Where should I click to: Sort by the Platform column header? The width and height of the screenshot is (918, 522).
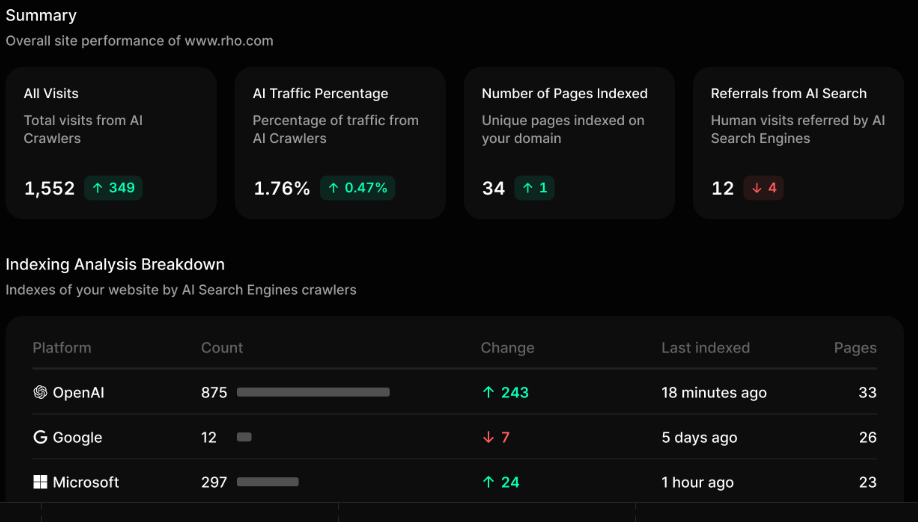62,348
